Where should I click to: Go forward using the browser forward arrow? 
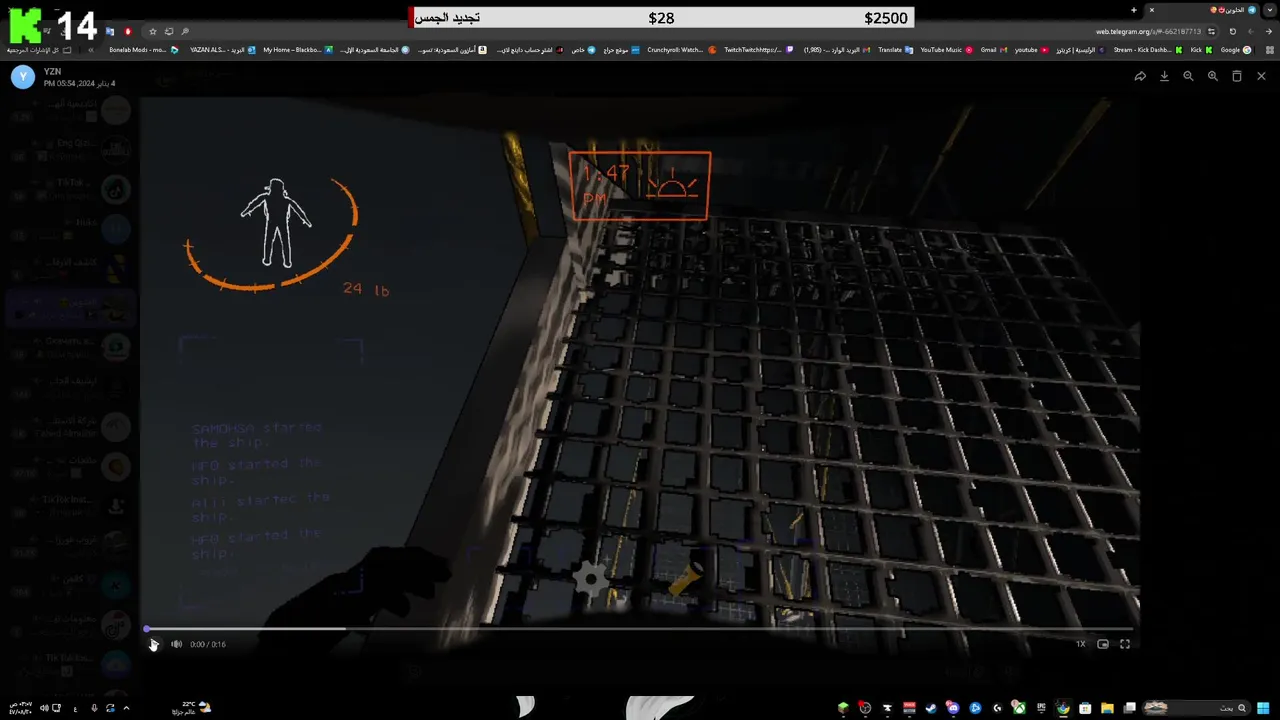(x=1250, y=31)
